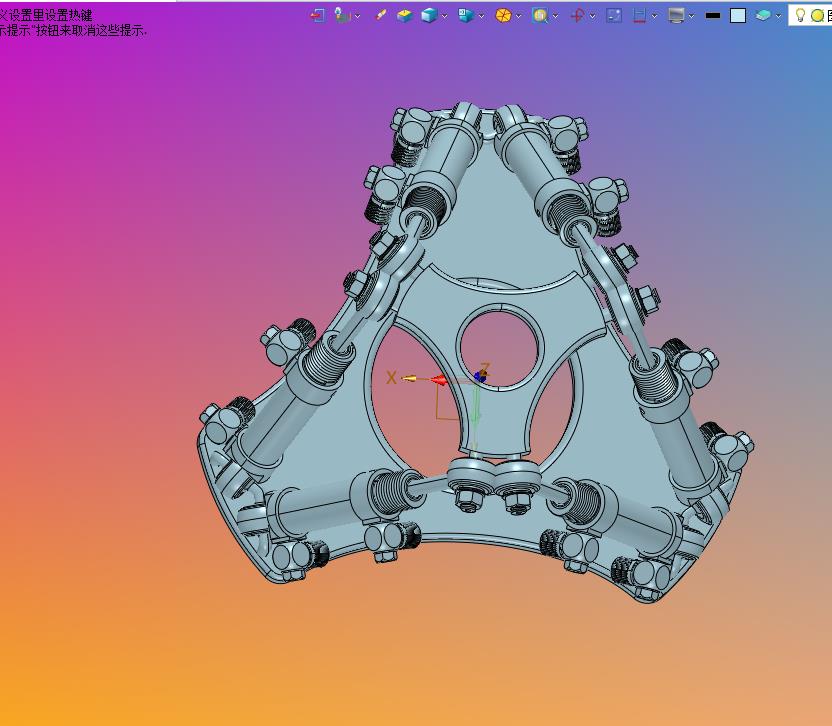Select the brush/eraser tool icon
Image resolution: width=832 pixels, height=726 pixels.
point(380,15)
